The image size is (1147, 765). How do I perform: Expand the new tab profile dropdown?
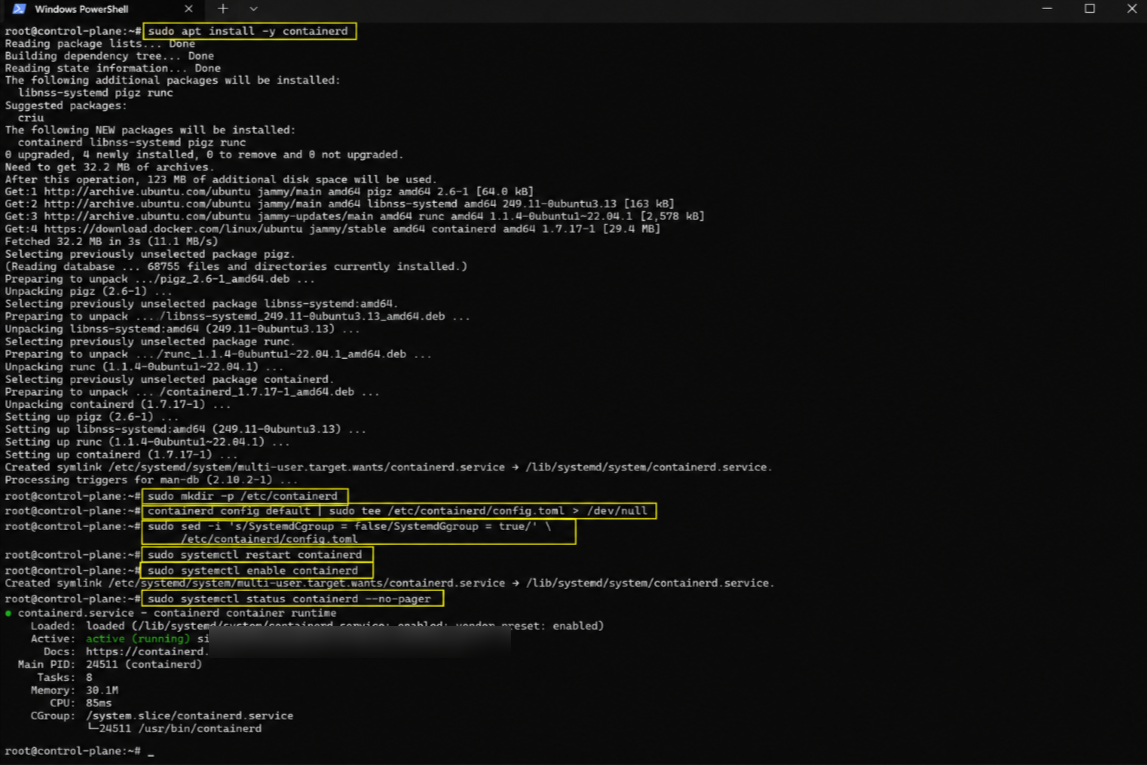point(253,9)
